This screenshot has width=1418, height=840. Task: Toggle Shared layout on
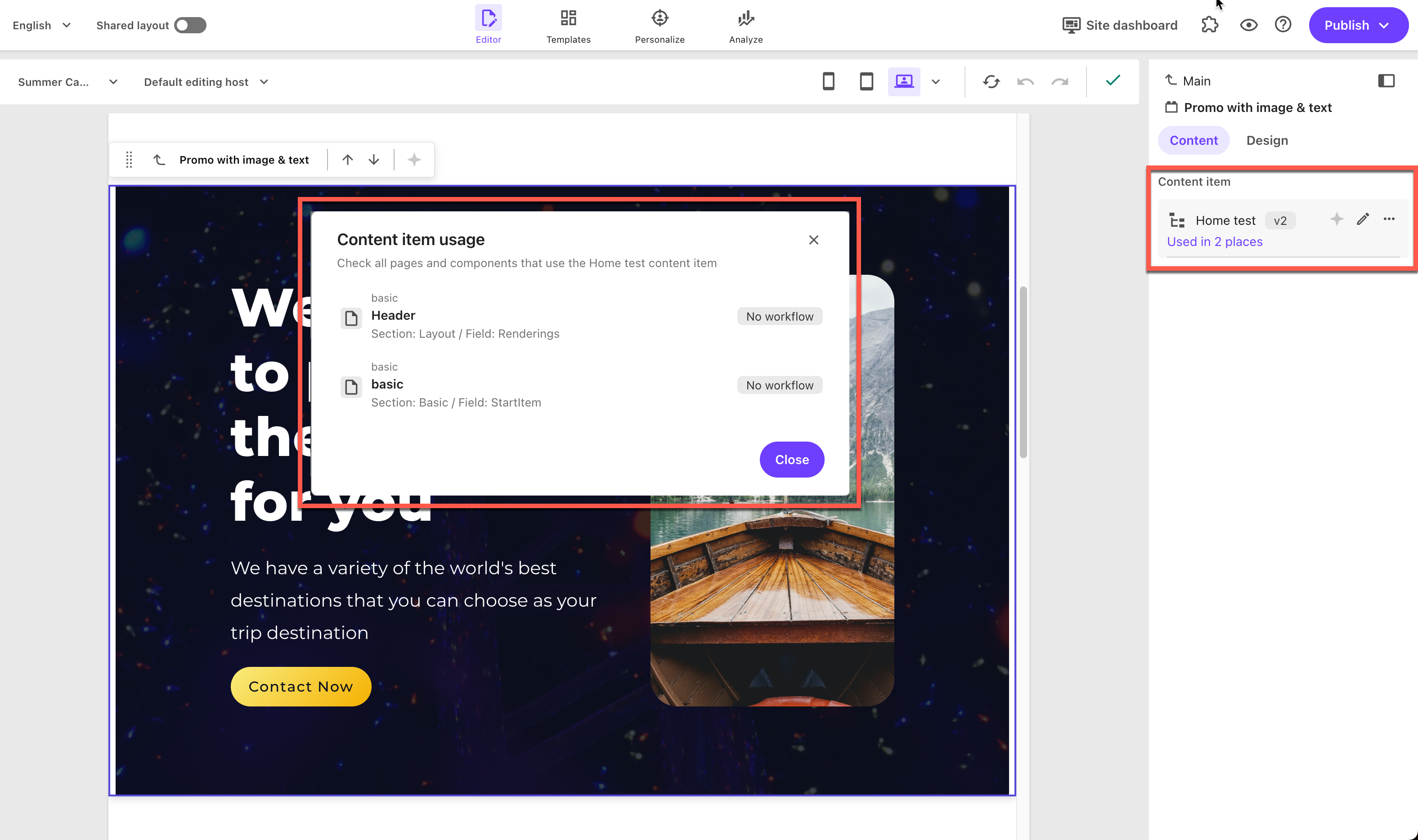pyautogui.click(x=190, y=25)
